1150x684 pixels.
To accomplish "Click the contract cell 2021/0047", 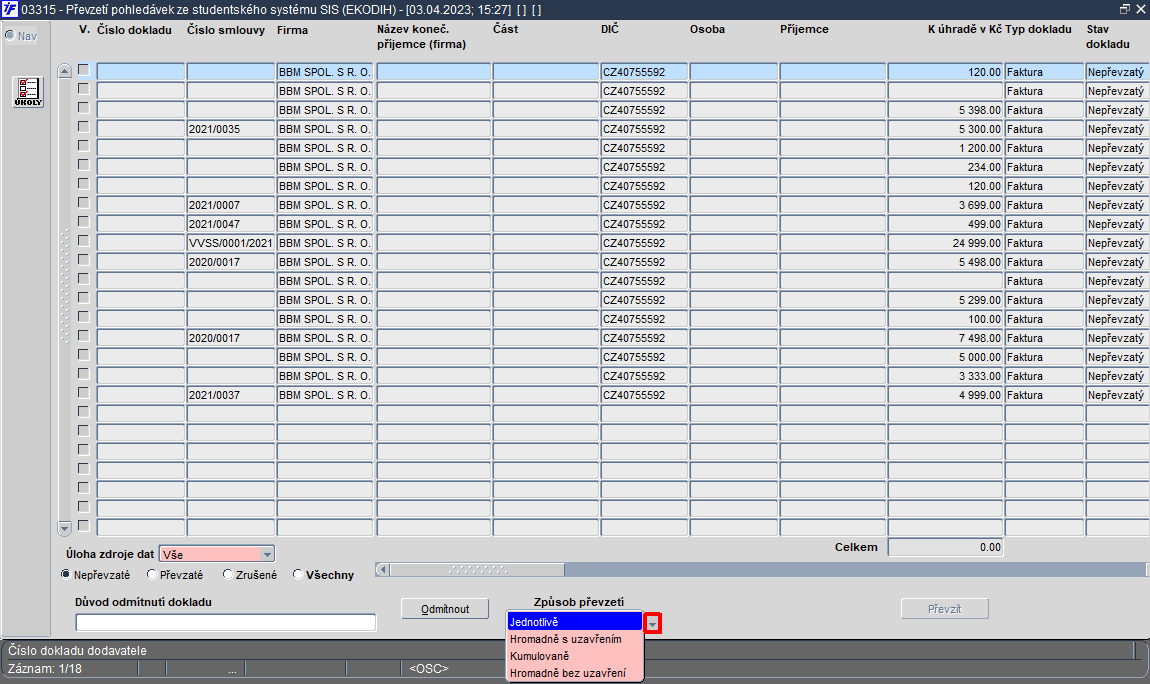I will point(231,224).
